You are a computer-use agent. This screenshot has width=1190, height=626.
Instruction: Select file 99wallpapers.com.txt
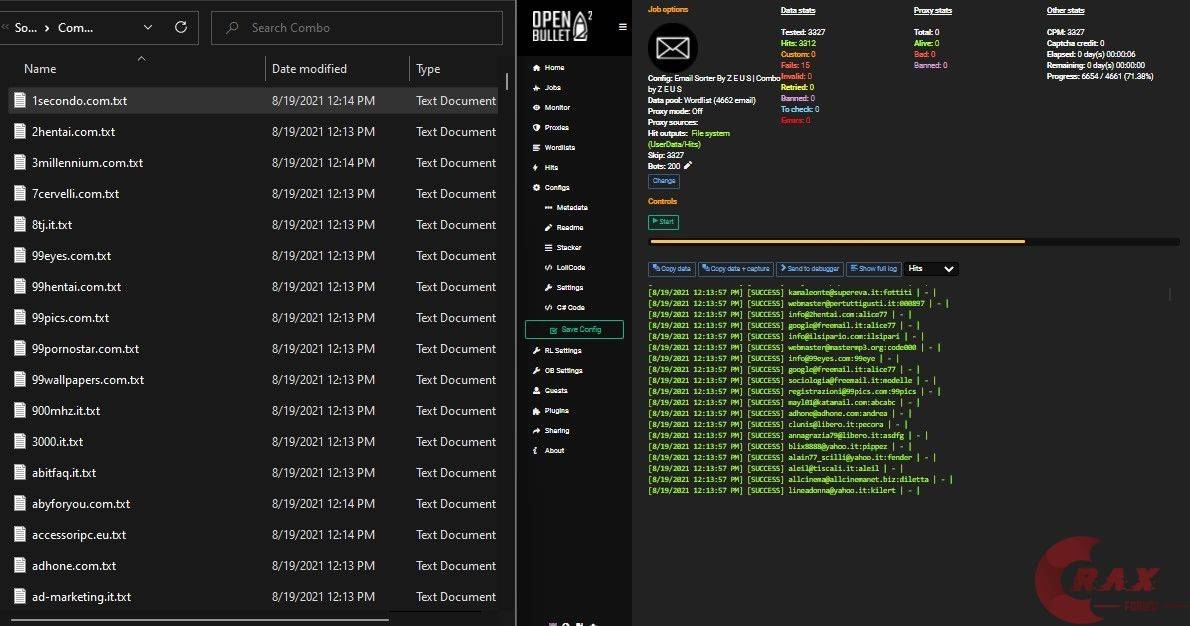pyautogui.click(x=253, y=380)
